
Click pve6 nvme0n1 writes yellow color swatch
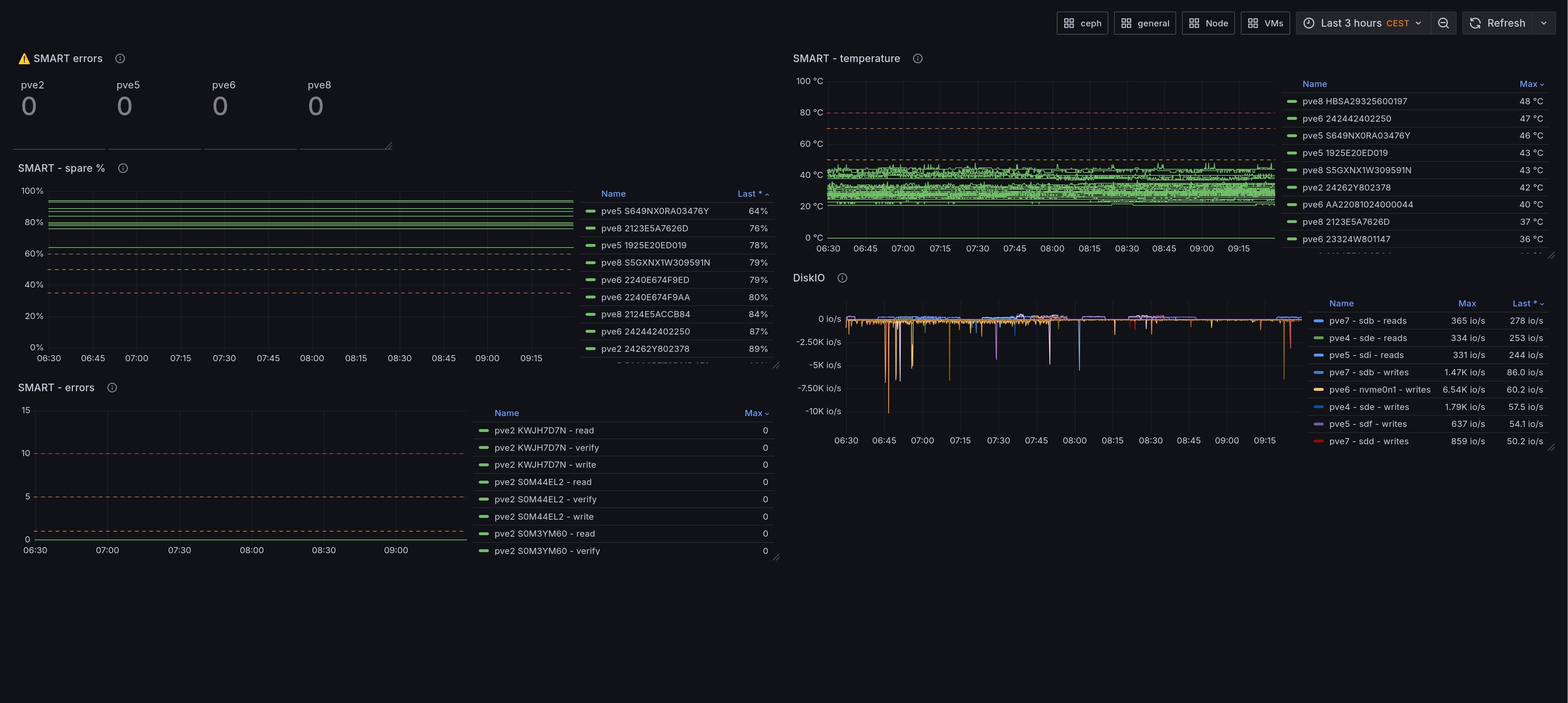click(1318, 389)
